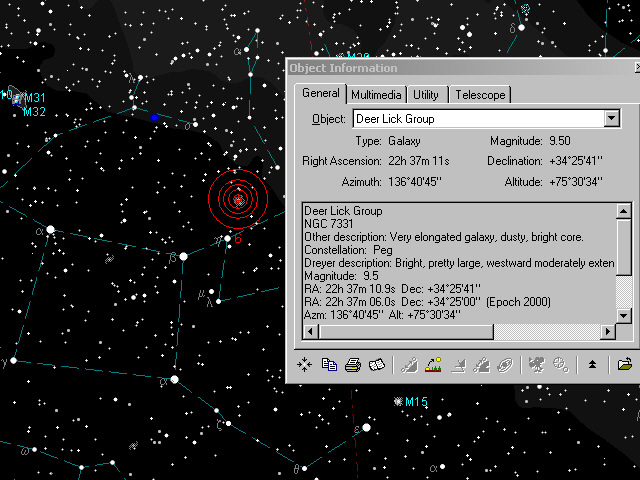Click the grayed elliptical orbit icon
The height and width of the screenshot is (480, 640).
click(x=505, y=364)
